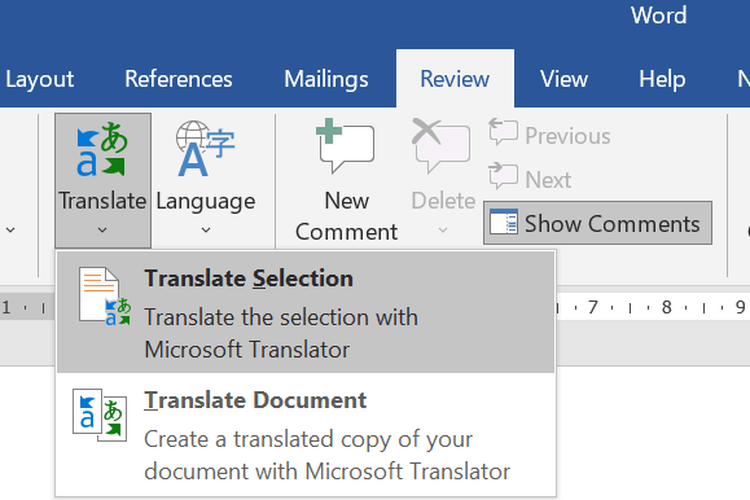Open the Help tab
750x500 pixels.
pyautogui.click(x=662, y=79)
